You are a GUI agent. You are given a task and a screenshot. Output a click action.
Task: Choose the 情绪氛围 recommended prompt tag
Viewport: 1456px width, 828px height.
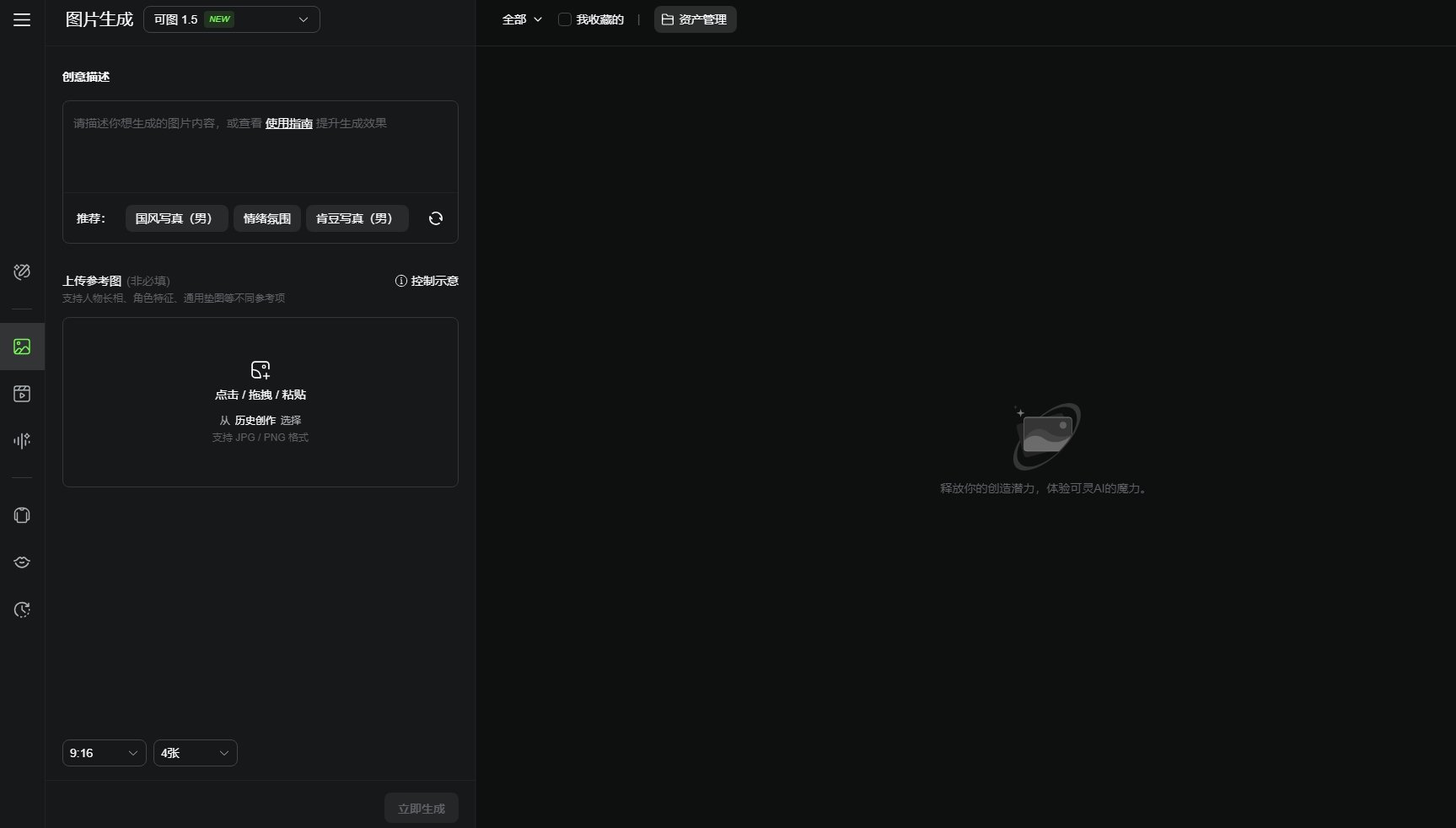266,218
